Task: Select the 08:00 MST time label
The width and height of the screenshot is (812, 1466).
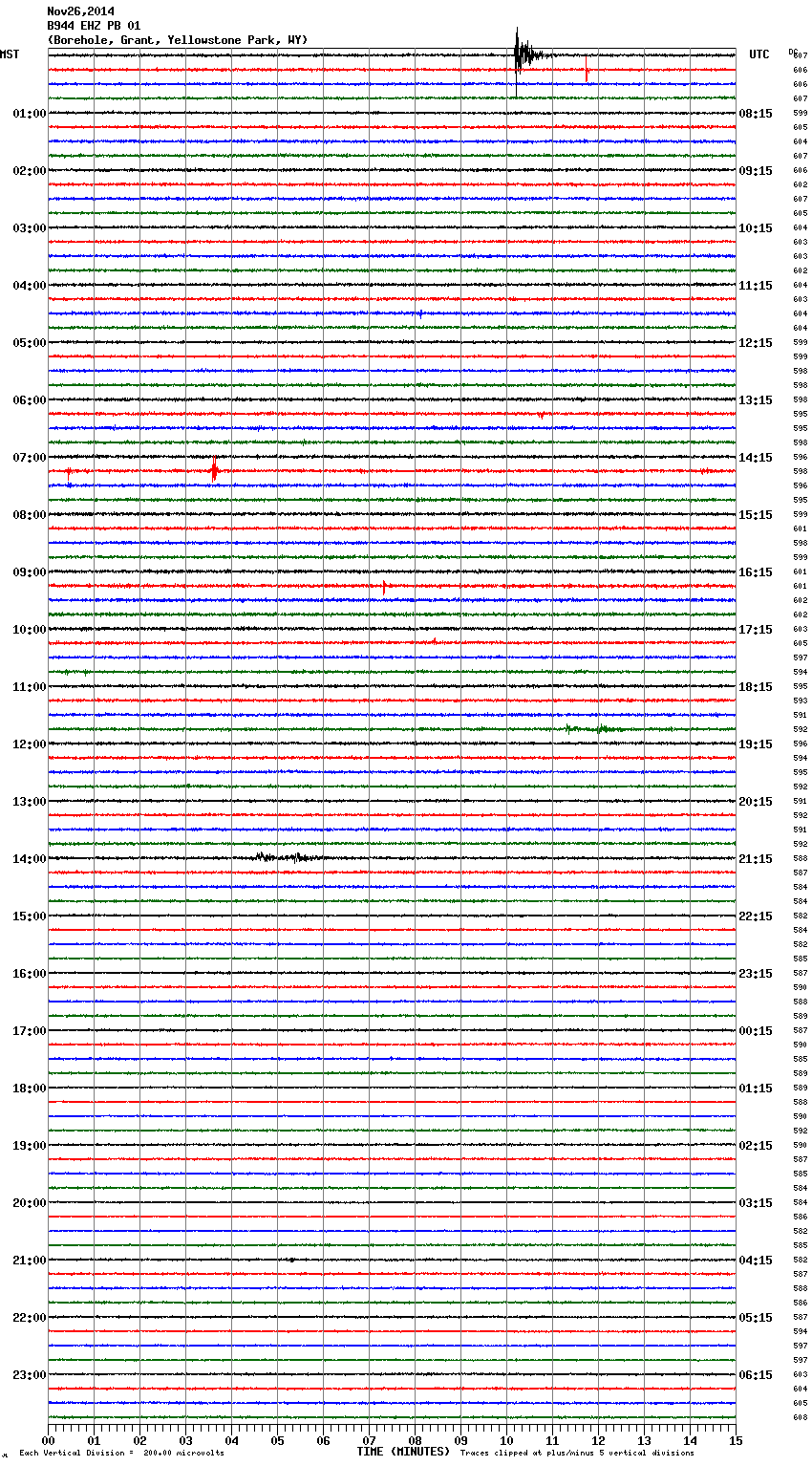Action: tap(30, 515)
